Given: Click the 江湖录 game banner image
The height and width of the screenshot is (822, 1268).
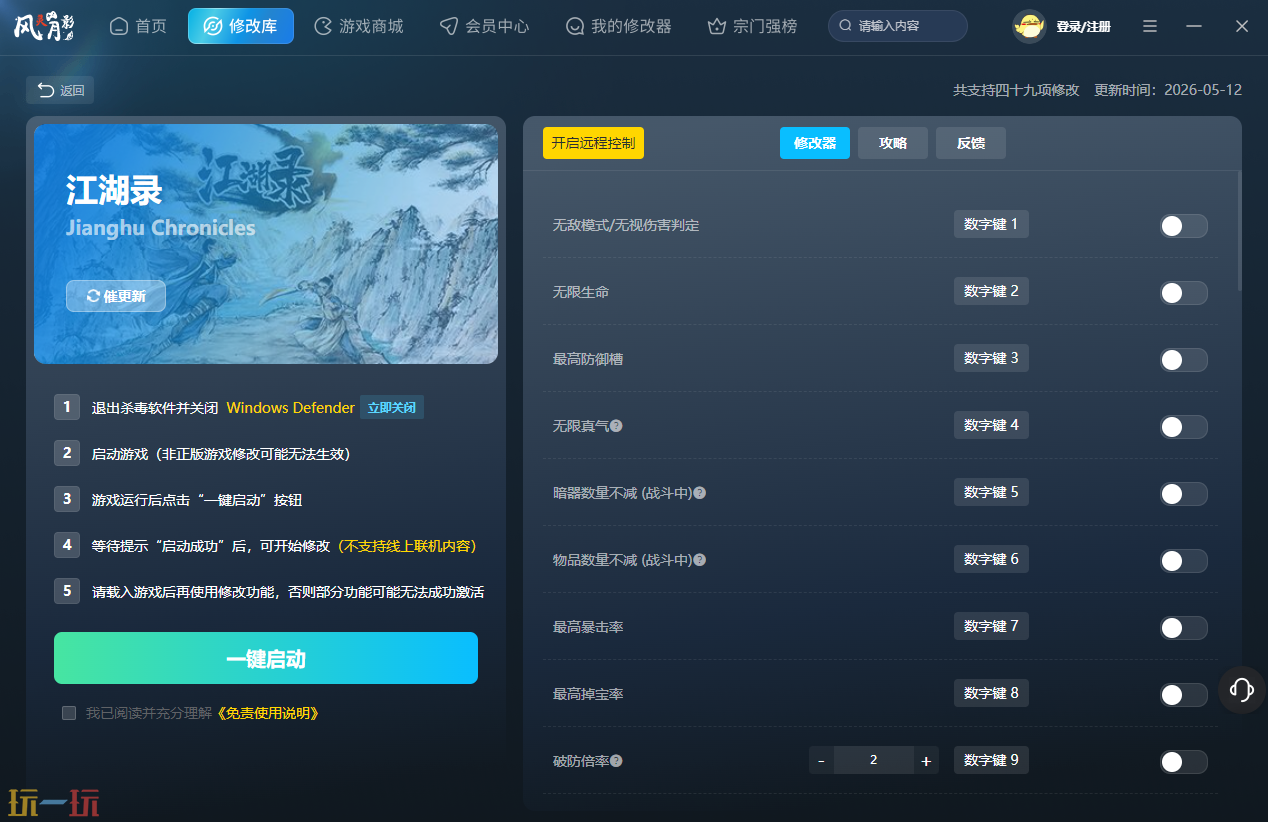Looking at the screenshot, I should pyautogui.click(x=266, y=244).
